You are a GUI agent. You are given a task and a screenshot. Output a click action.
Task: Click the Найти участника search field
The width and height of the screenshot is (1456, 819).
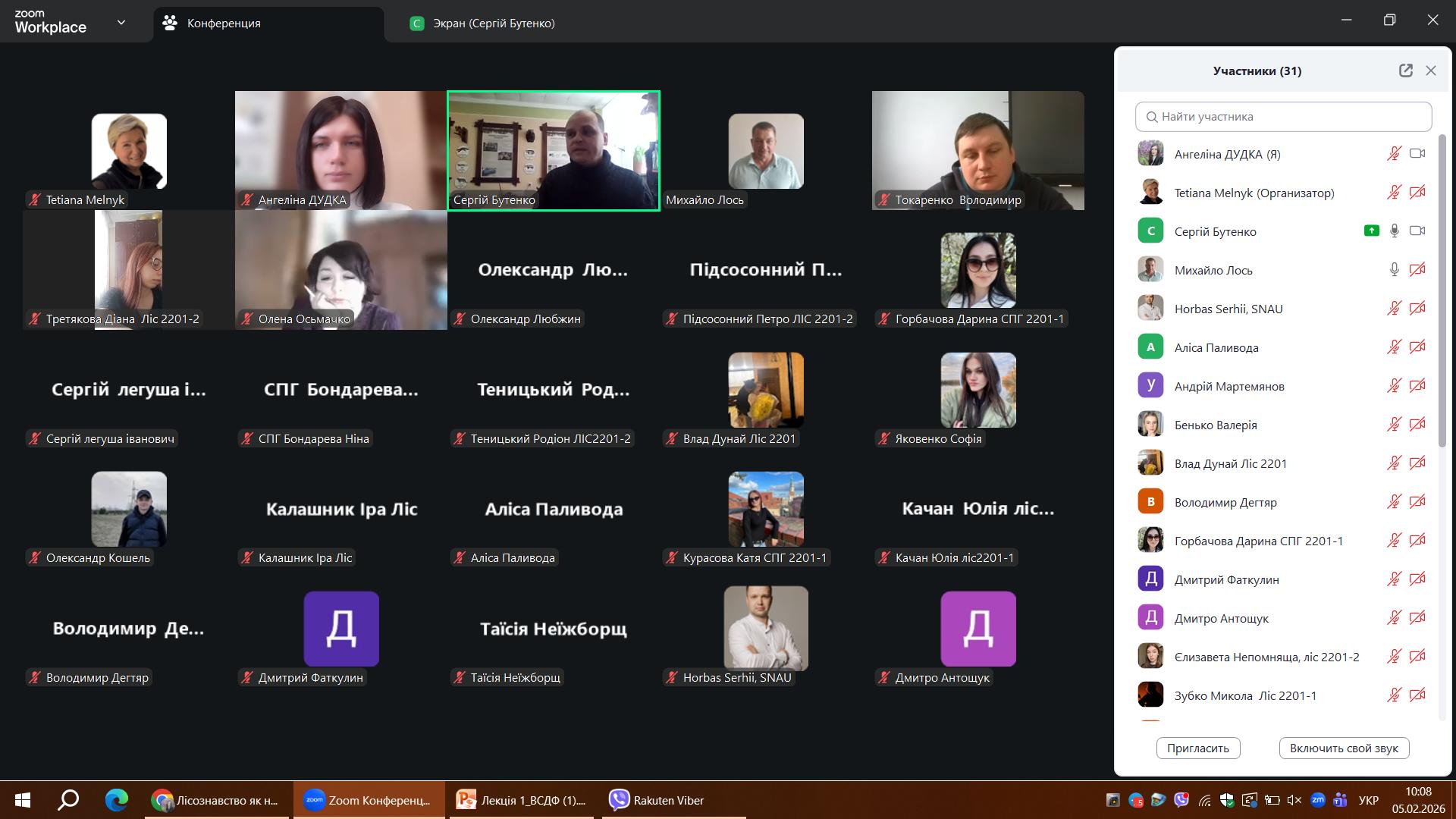(x=1283, y=117)
